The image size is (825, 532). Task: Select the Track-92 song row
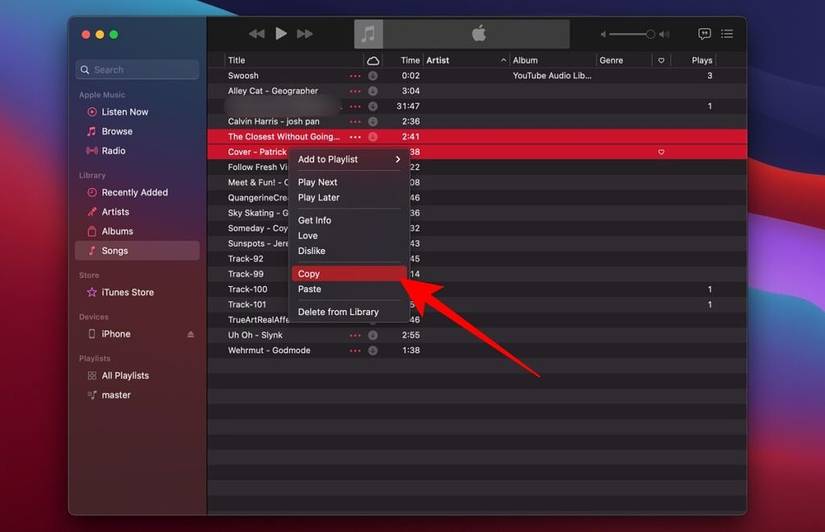477,259
